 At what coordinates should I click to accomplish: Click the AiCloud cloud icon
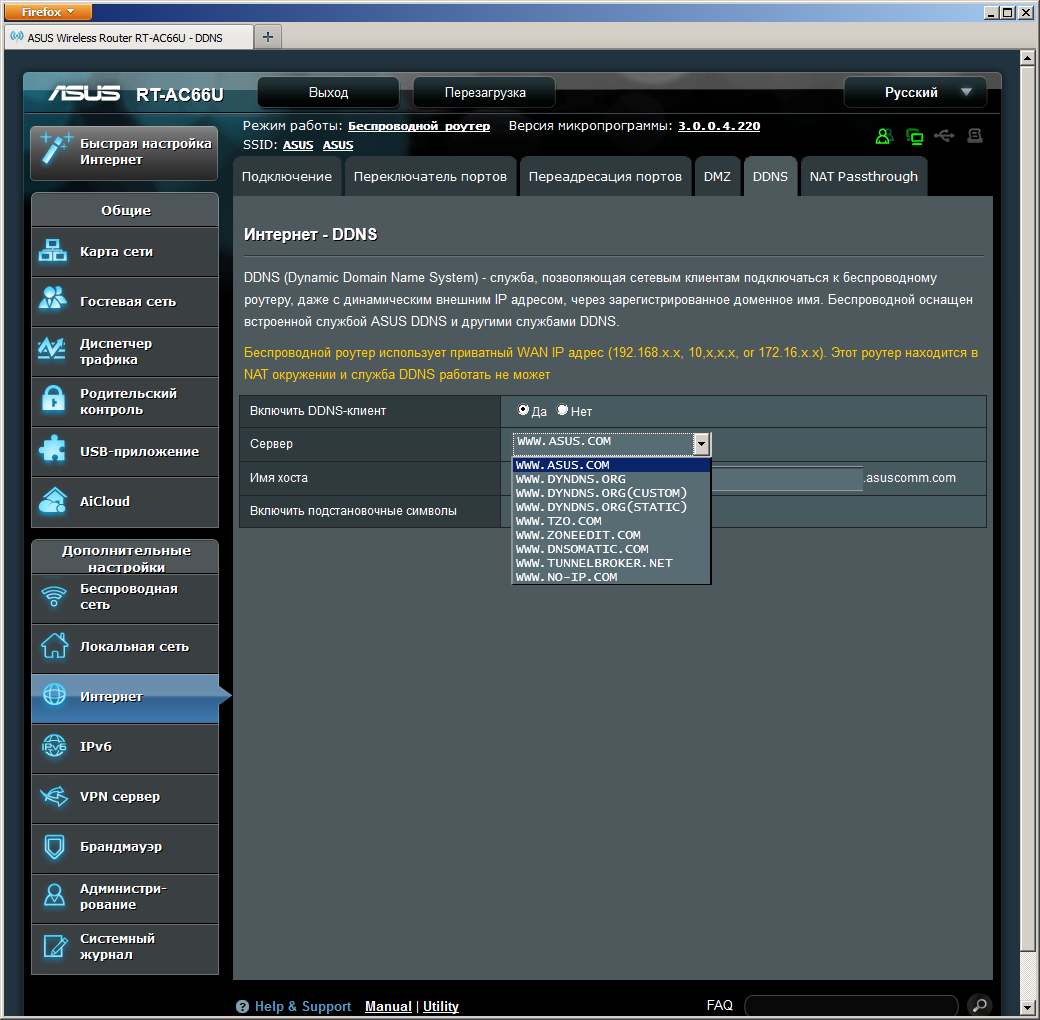pos(52,501)
